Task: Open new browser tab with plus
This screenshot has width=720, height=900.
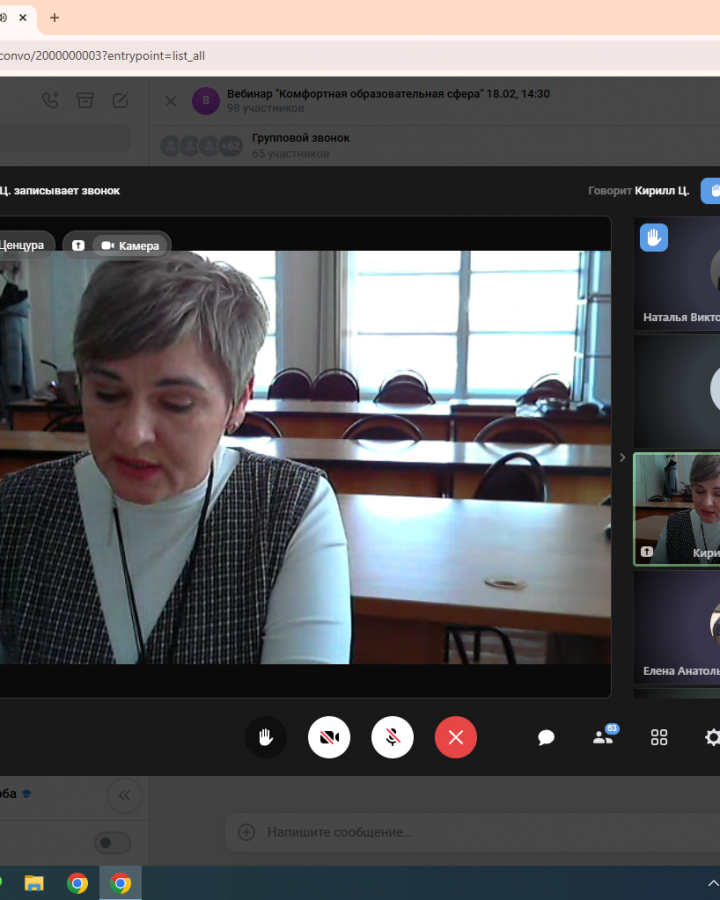Action: tap(54, 18)
